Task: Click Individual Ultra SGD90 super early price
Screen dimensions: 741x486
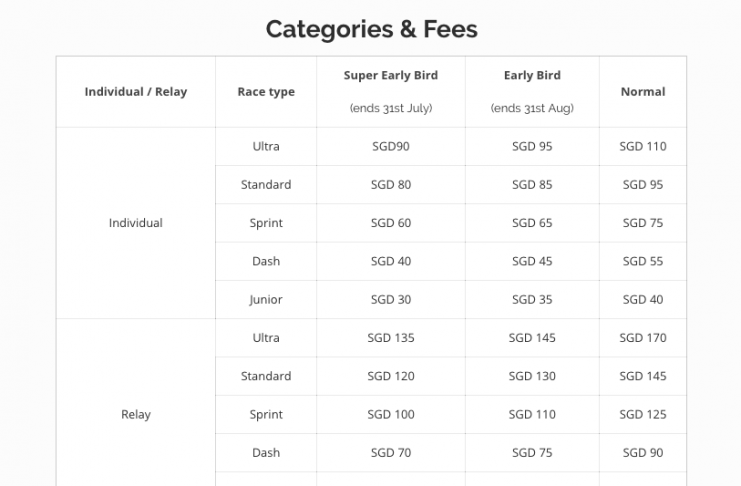Action: click(391, 146)
